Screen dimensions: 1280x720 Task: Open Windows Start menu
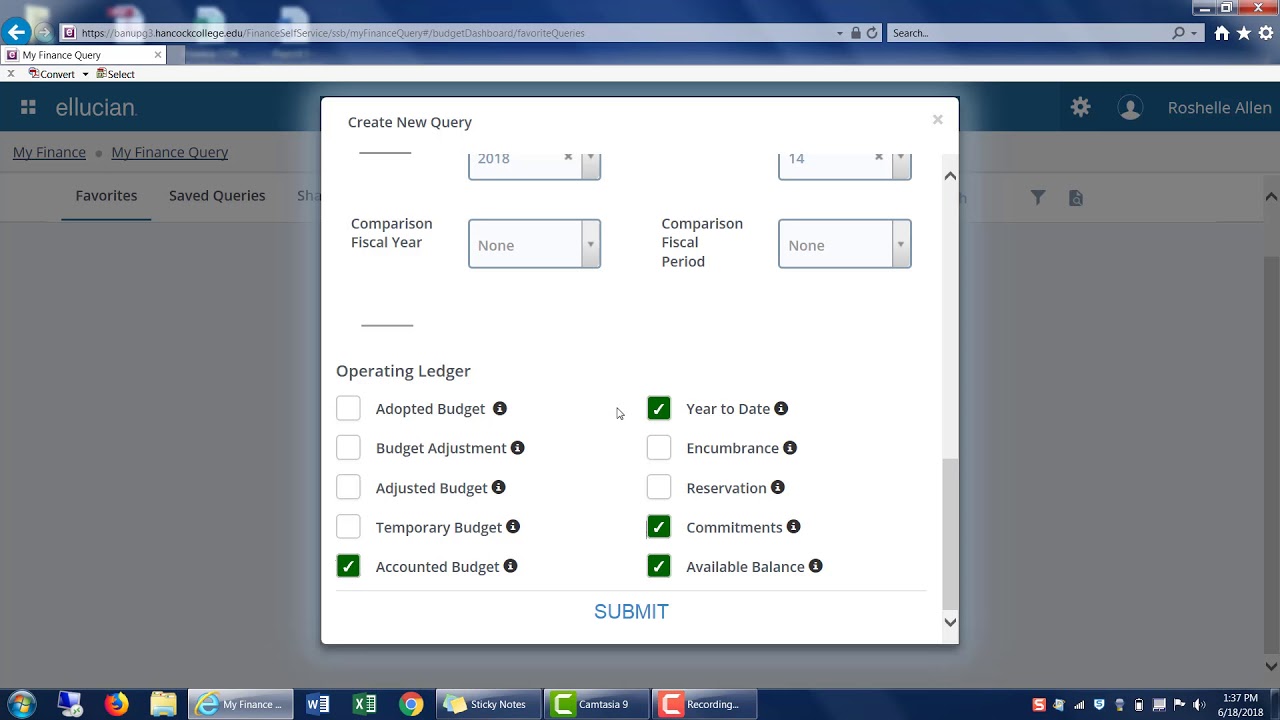click(x=22, y=704)
